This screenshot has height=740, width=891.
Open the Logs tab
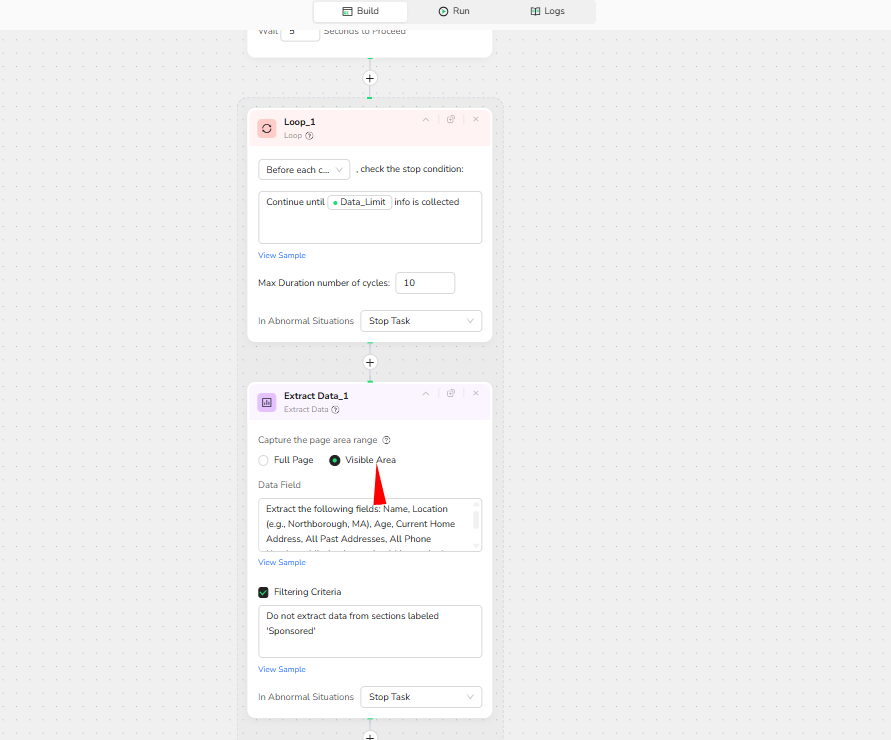point(547,11)
